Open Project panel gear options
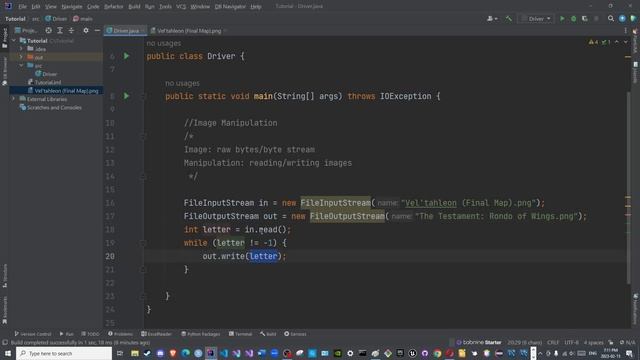 (86, 31)
